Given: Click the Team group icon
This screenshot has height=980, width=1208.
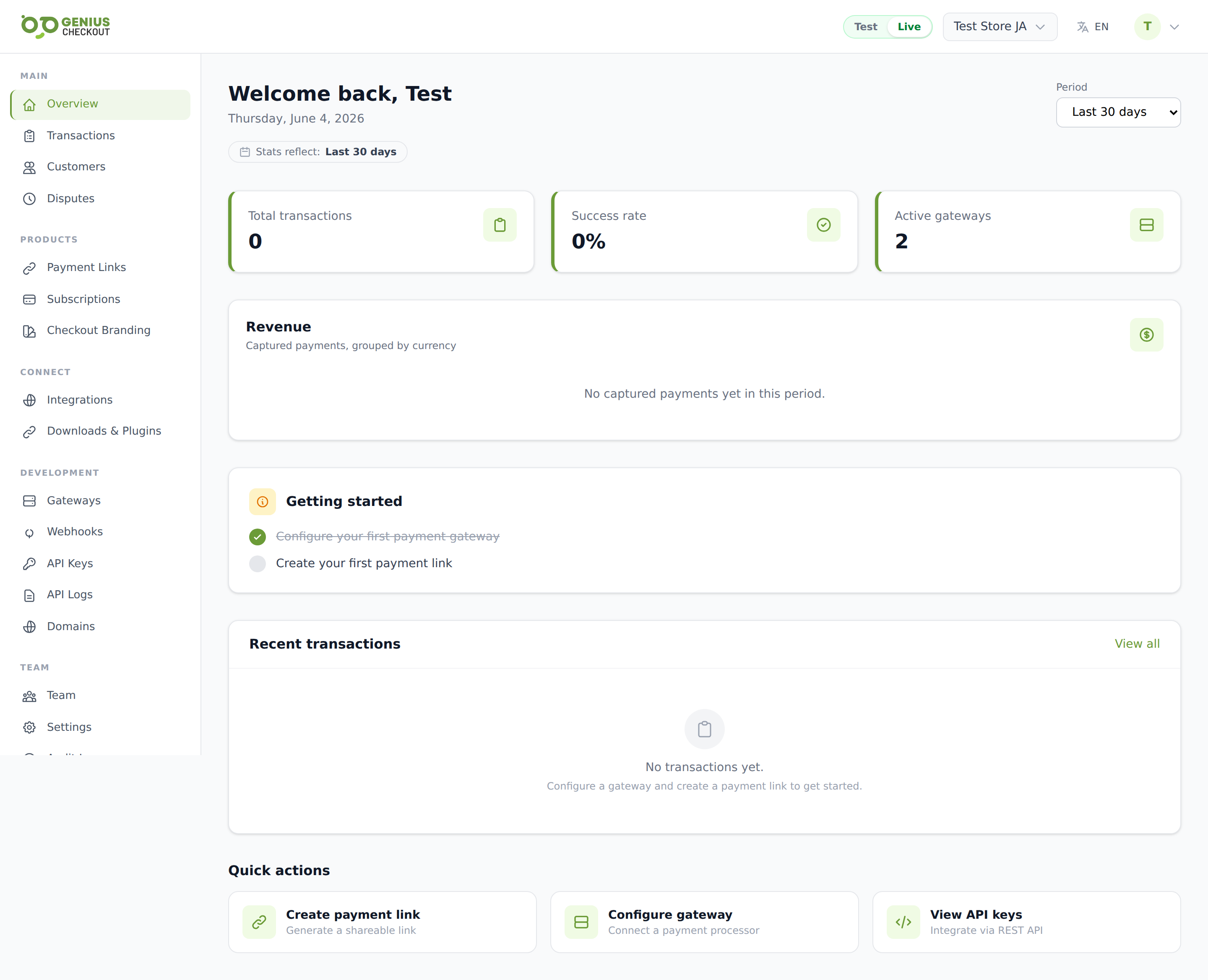Looking at the screenshot, I should tap(29, 696).
